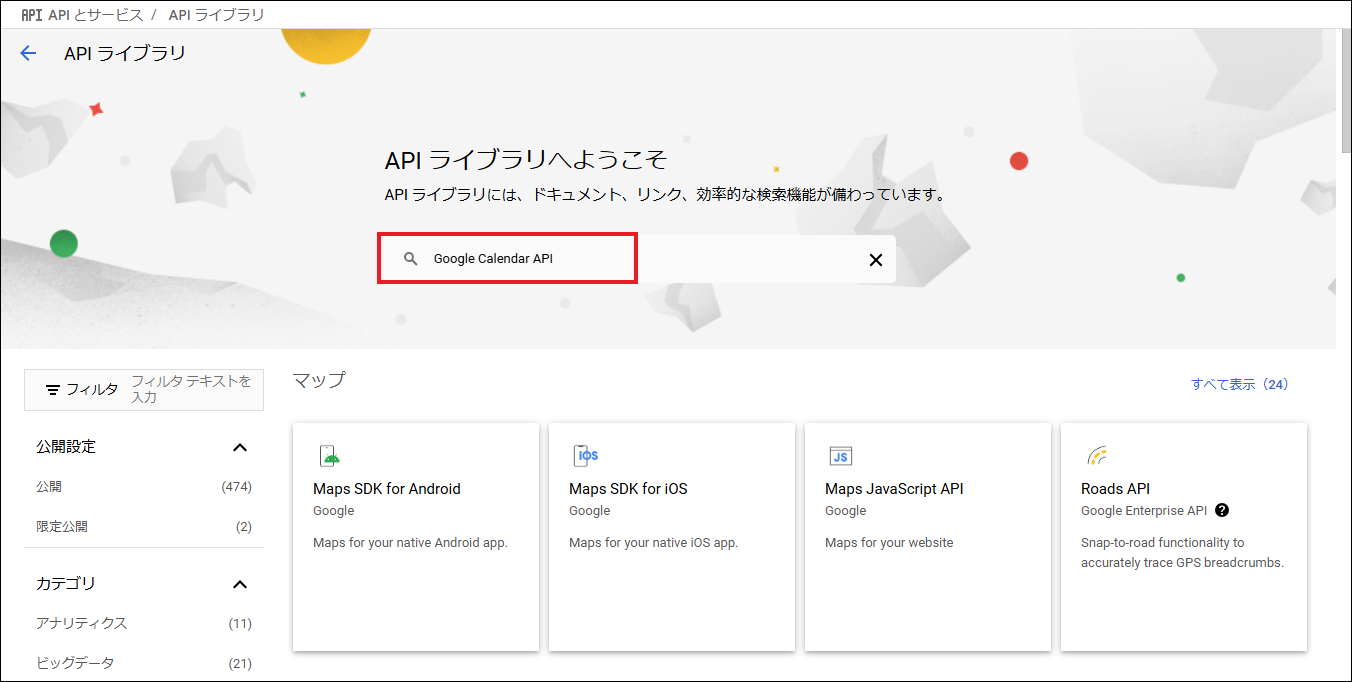Viewport: 1352px width, 682px height.
Task: Open すべて表示 (24) link
Action: pos(1239,384)
